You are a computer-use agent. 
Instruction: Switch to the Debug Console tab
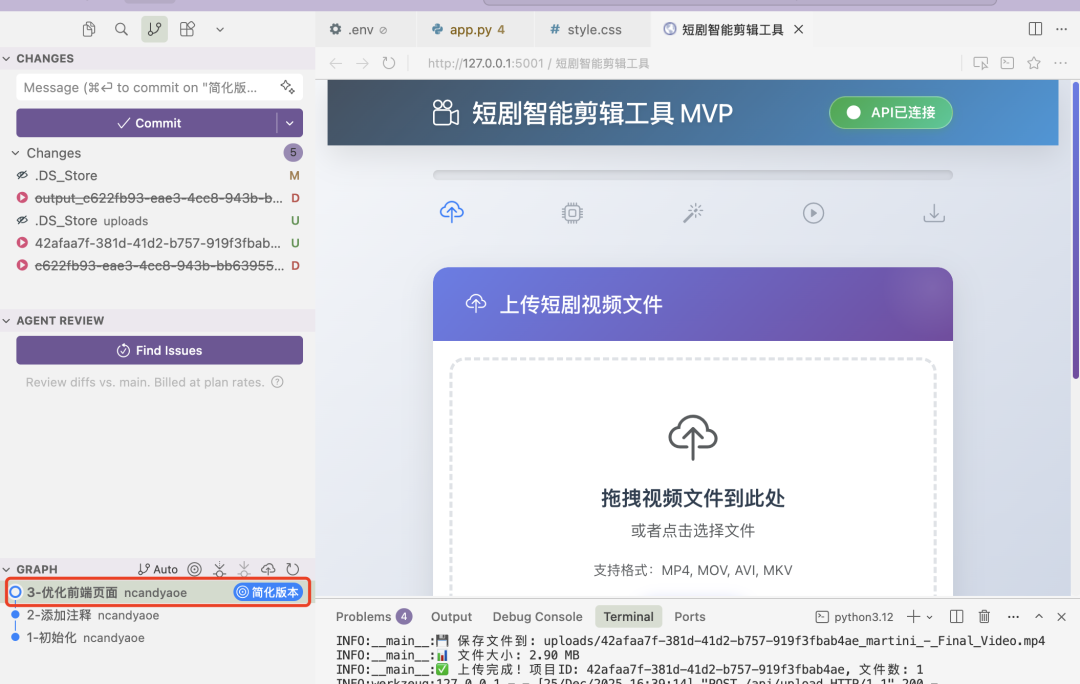click(537, 616)
